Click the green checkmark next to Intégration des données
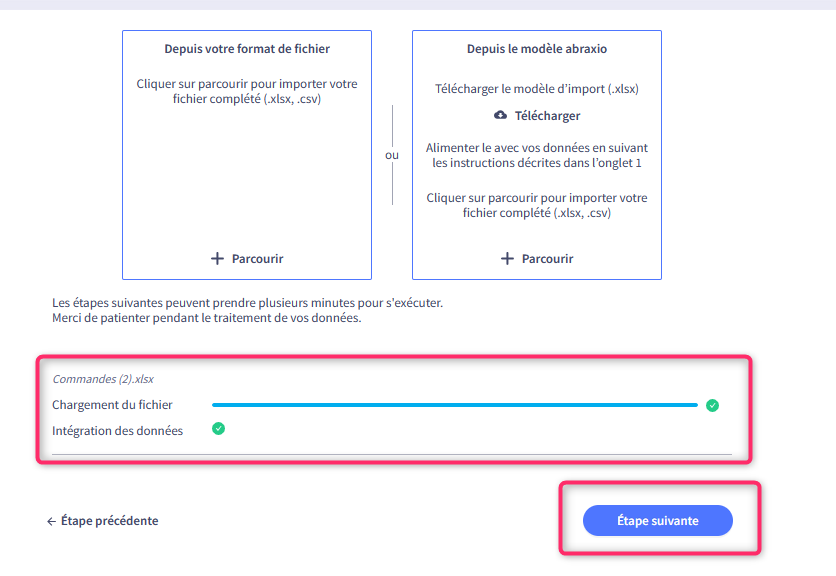Image resolution: width=836 pixels, height=576 pixels. (x=219, y=428)
